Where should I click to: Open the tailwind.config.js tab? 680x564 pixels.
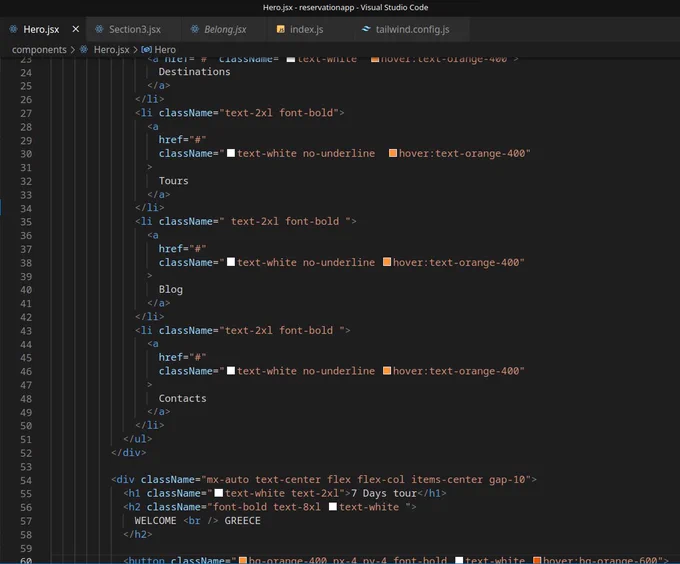[412, 29]
